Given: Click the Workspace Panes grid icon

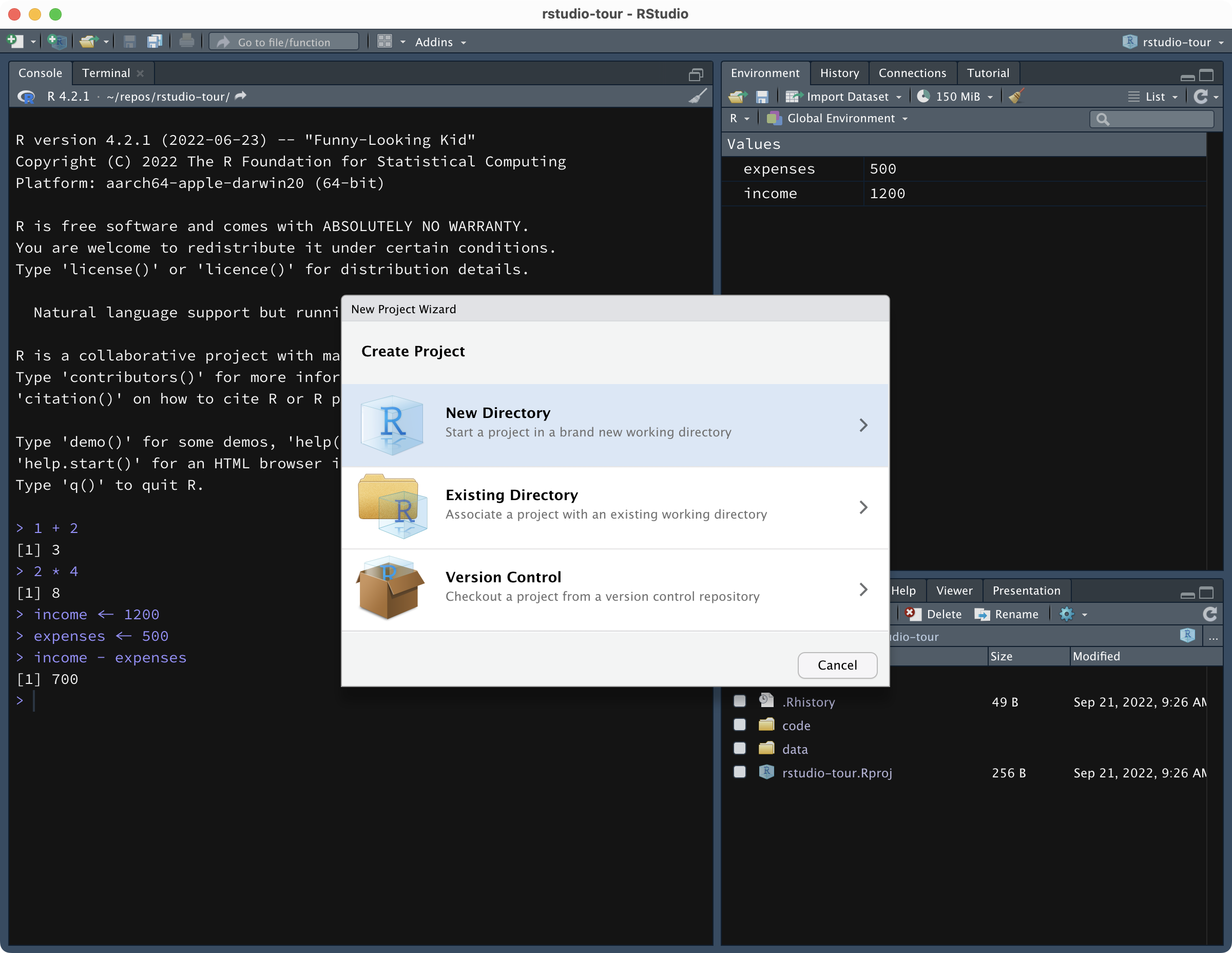Looking at the screenshot, I should click(384, 42).
